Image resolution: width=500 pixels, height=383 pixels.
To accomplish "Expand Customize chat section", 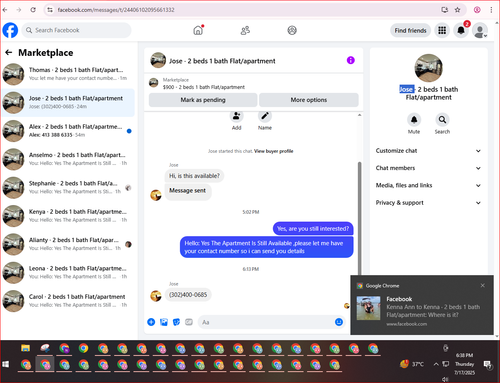I will [428, 151].
